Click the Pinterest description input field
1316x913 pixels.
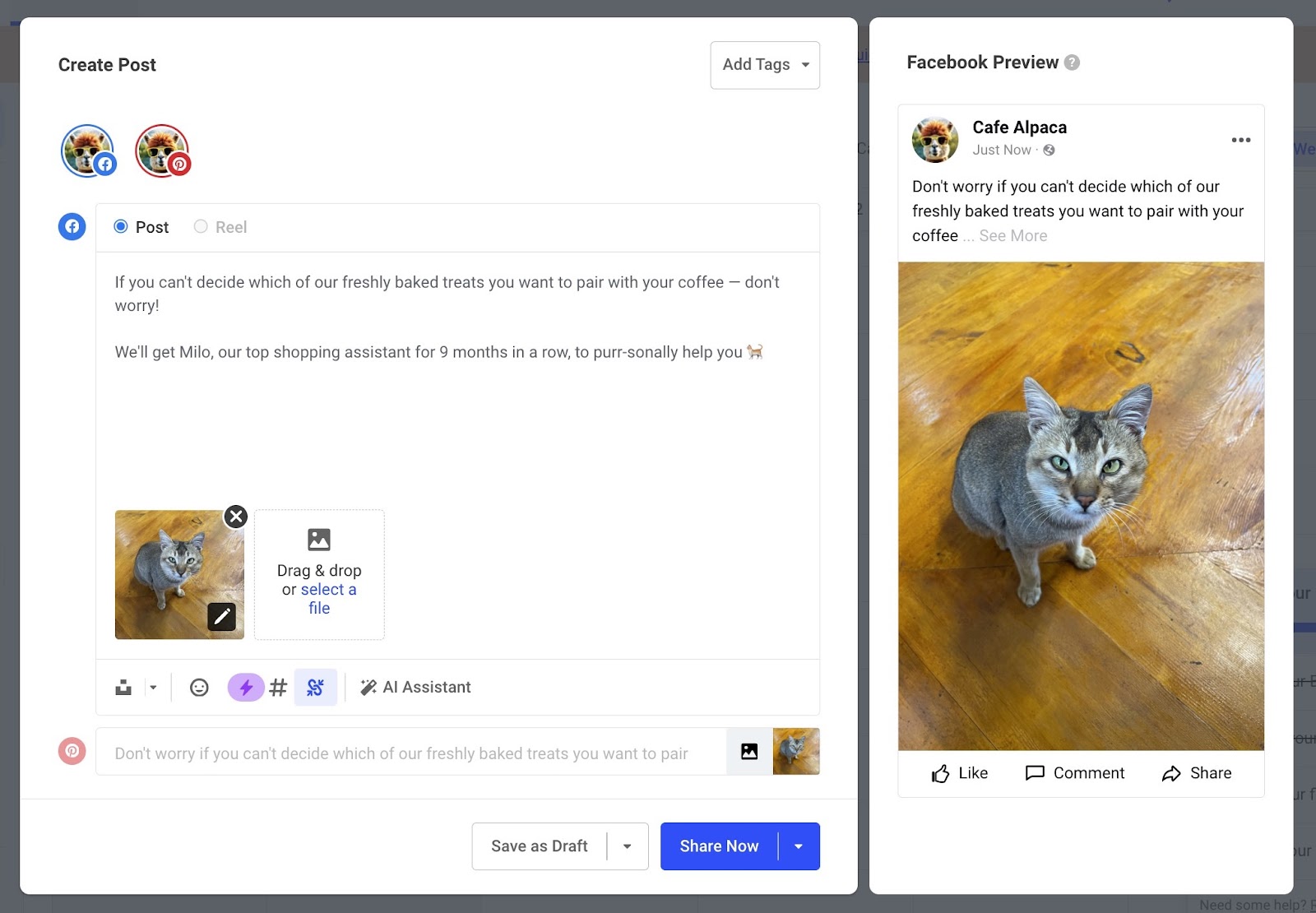click(411, 752)
